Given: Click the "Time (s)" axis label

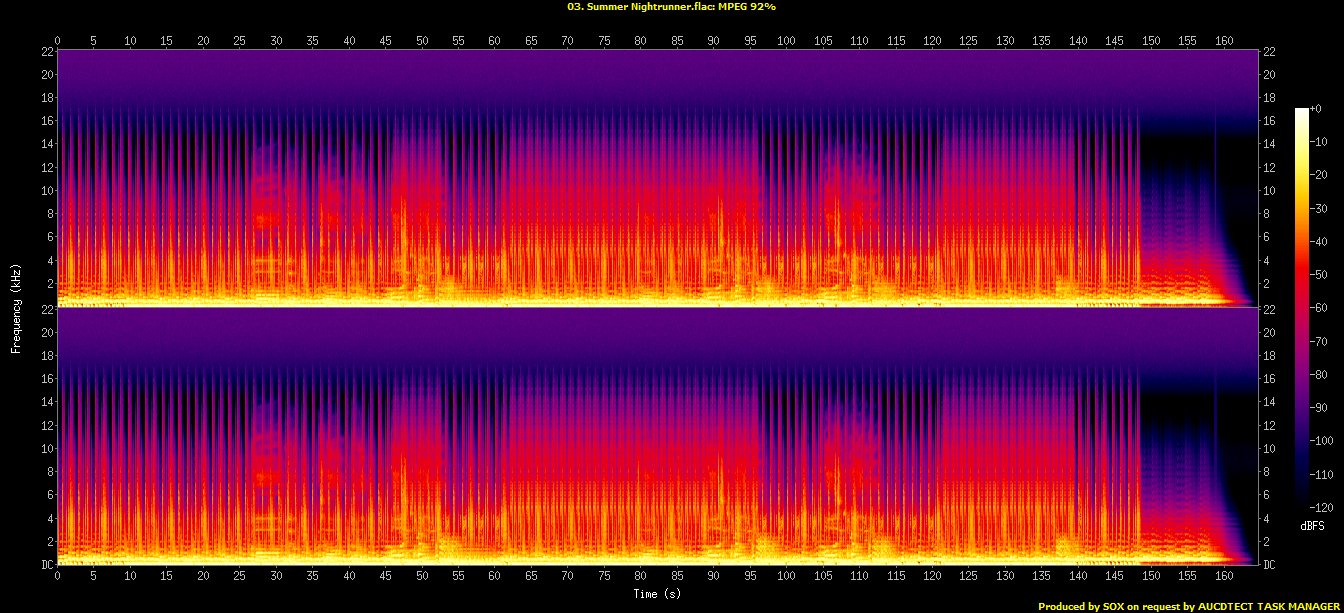Looking at the screenshot, I should click(657, 593).
